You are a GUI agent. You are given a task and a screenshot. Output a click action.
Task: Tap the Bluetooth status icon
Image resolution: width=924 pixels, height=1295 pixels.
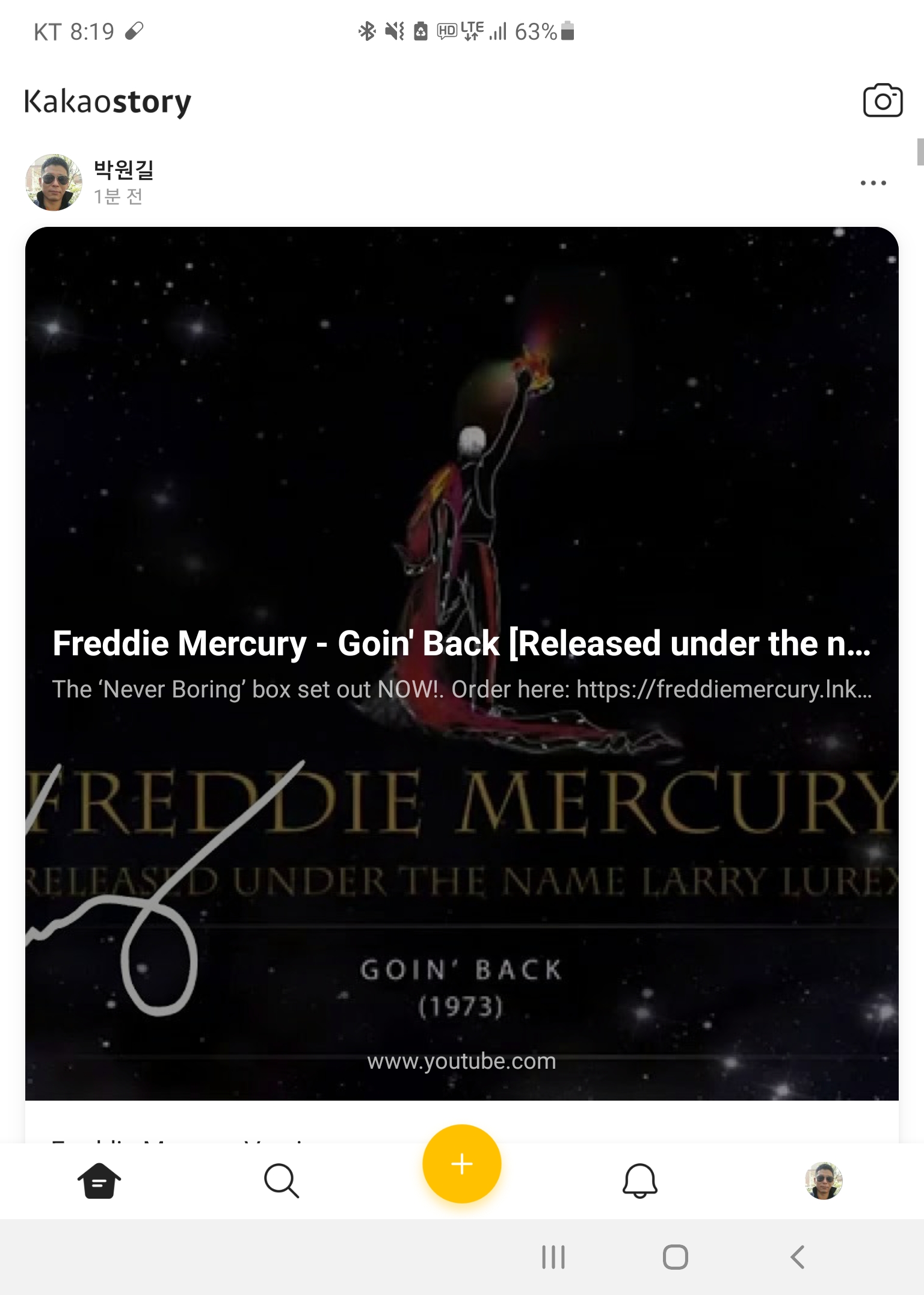tap(366, 31)
